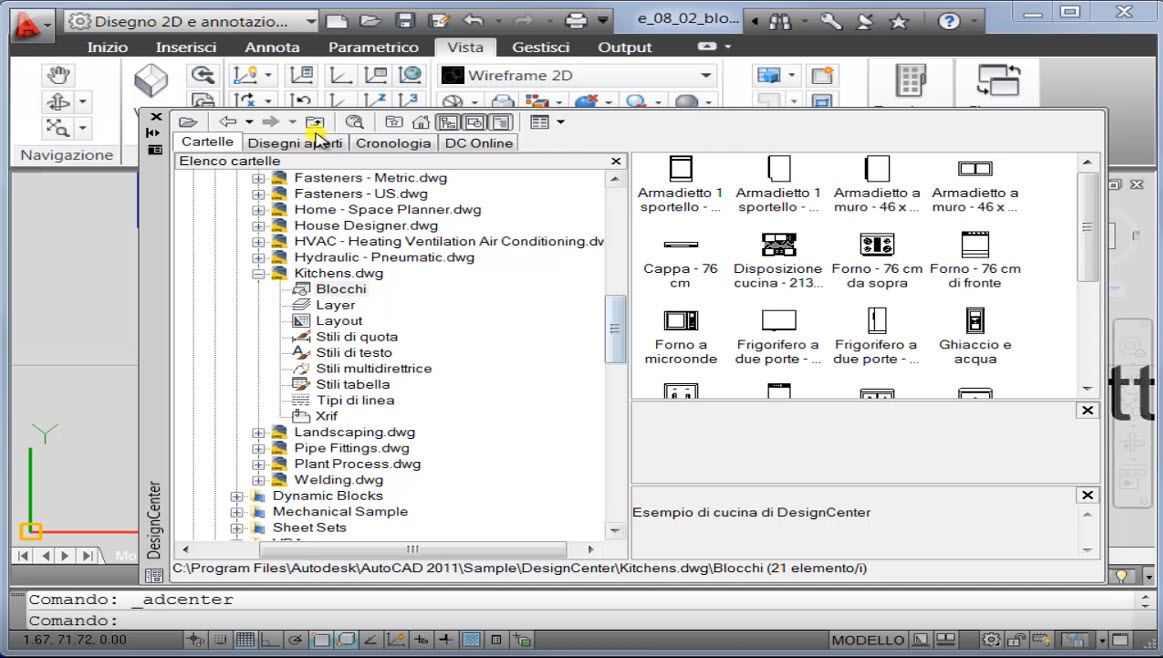Switch to the Inserisci ribbon tab
This screenshot has height=658, width=1163.
click(x=186, y=47)
